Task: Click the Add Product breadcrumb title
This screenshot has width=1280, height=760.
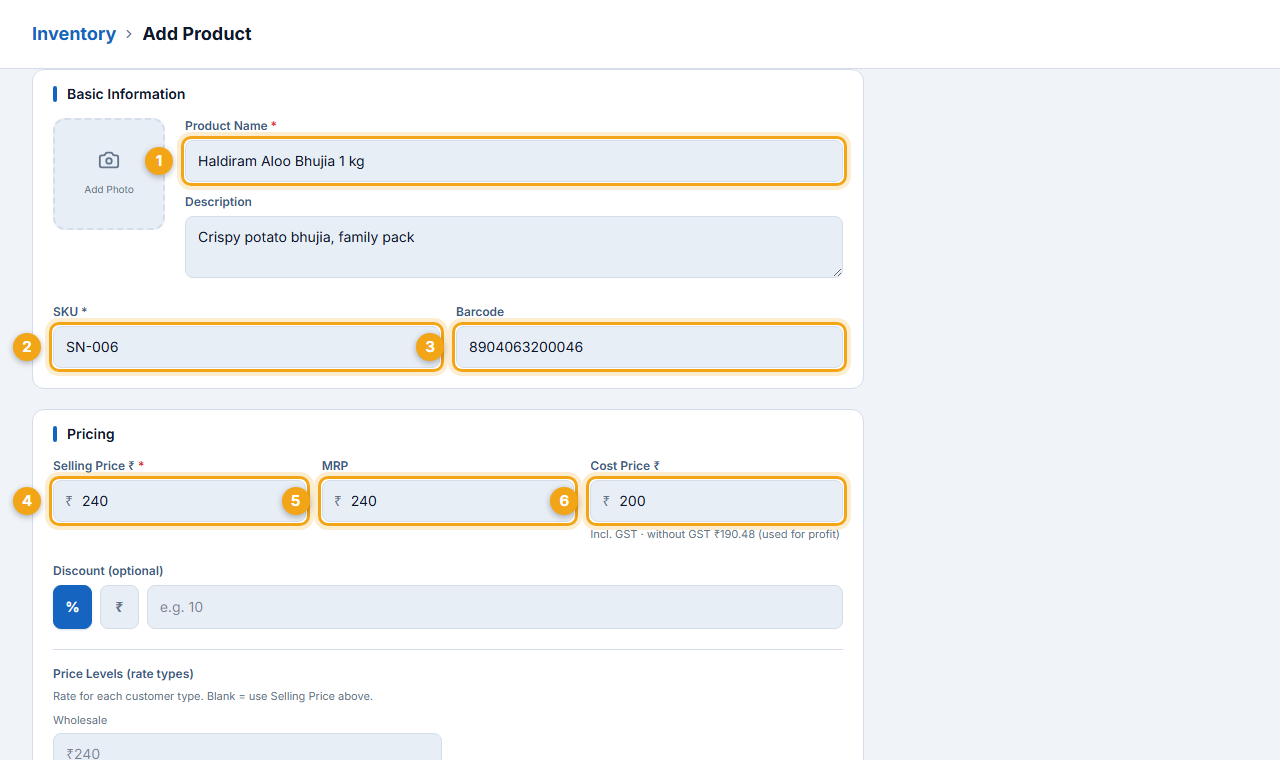Action: [197, 34]
